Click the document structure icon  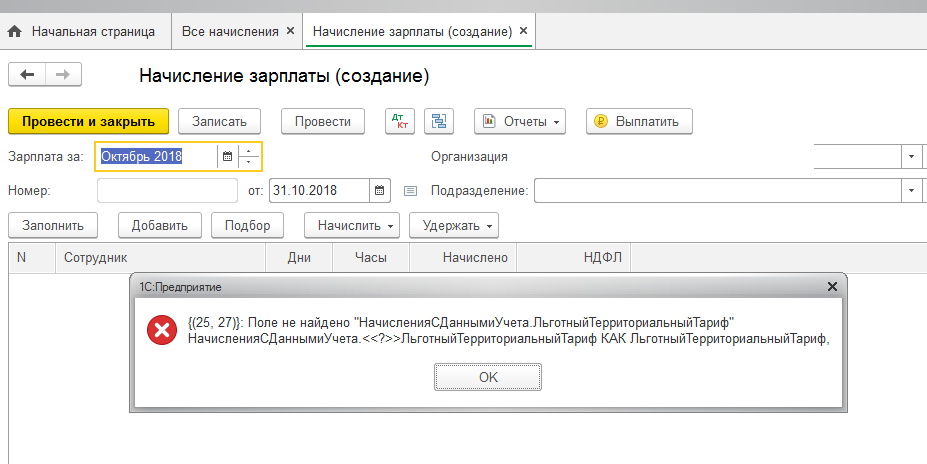coord(438,122)
